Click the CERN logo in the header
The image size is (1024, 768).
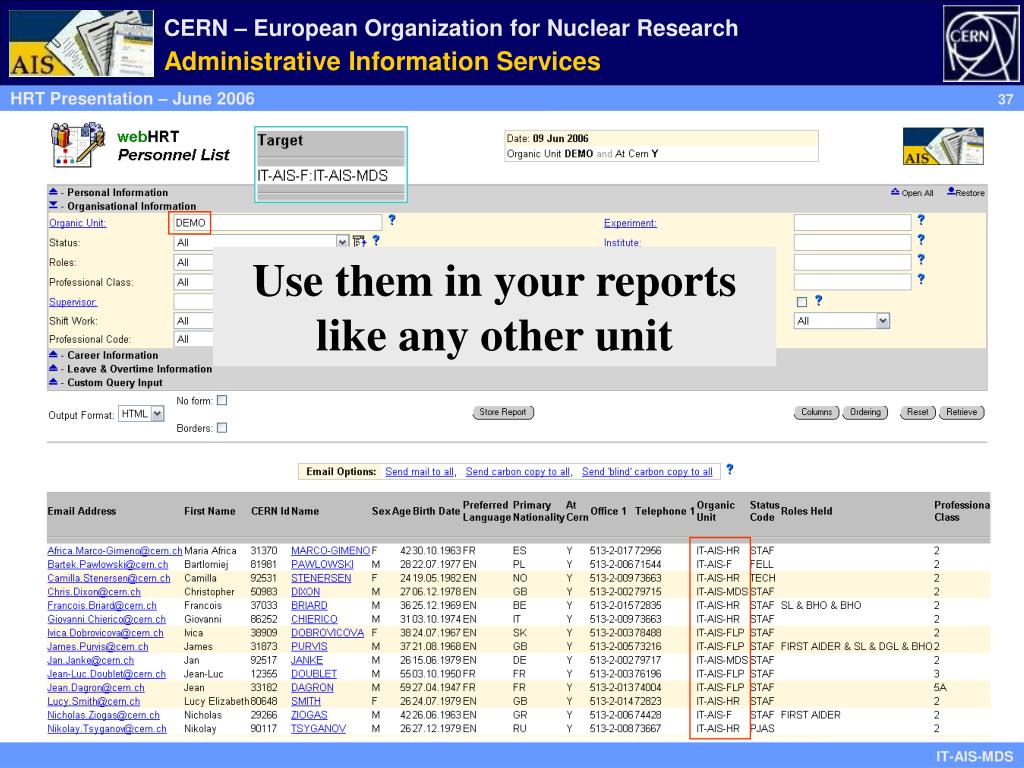[x=980, y=44]
